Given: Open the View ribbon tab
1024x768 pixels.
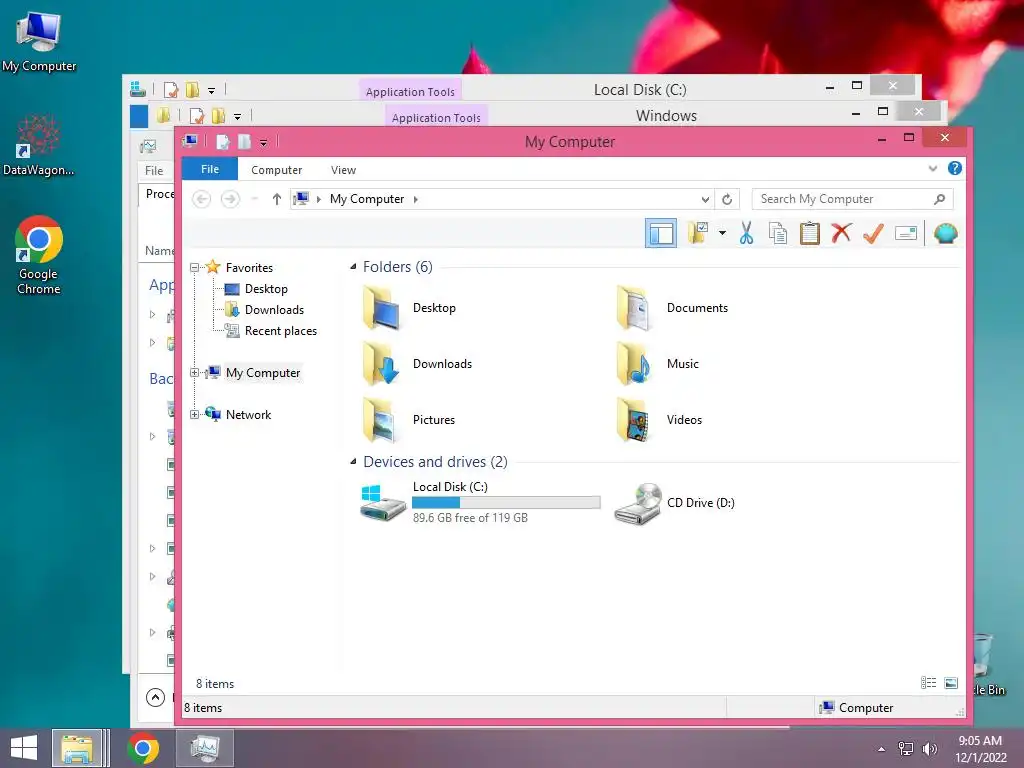Looking at the screenshot, I should coord(343,170).
